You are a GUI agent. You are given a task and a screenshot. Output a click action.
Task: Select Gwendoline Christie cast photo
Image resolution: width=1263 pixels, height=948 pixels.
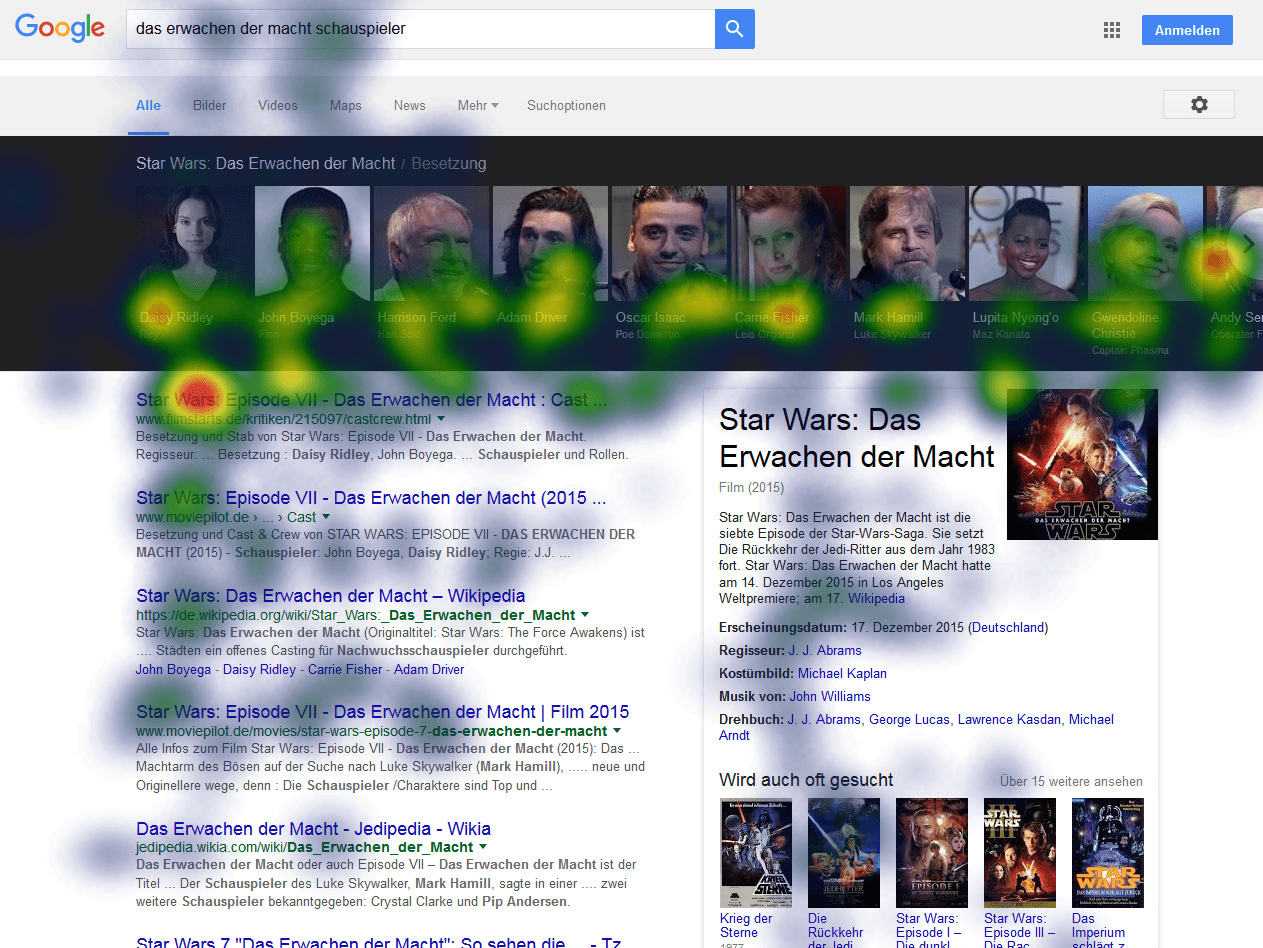pyautogui.click(x=1146, y=243)
